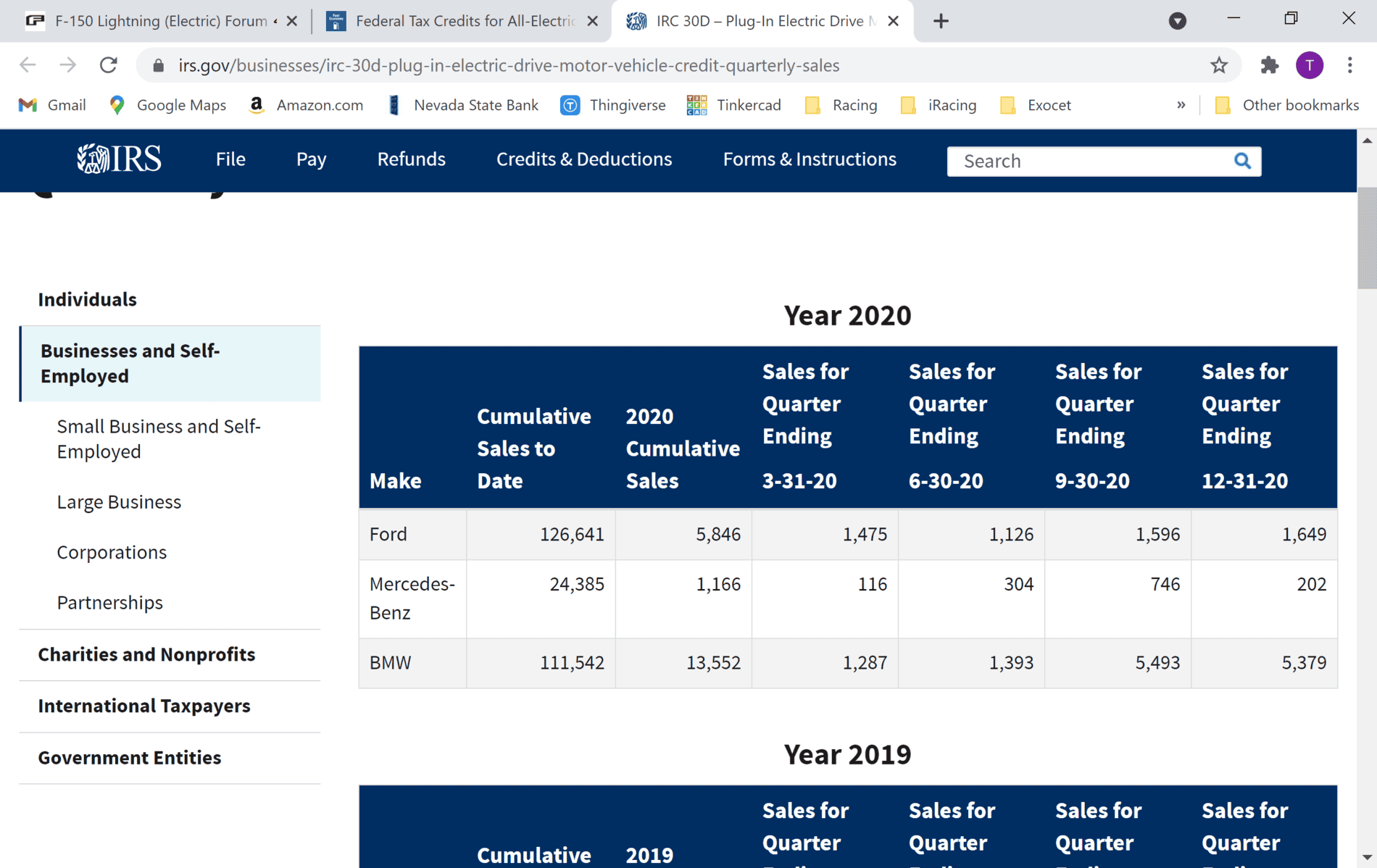Viewport: 1377px width, 868px height.
Task: Bookmark this page with the star icon
Action: [x=1219, y=65]
